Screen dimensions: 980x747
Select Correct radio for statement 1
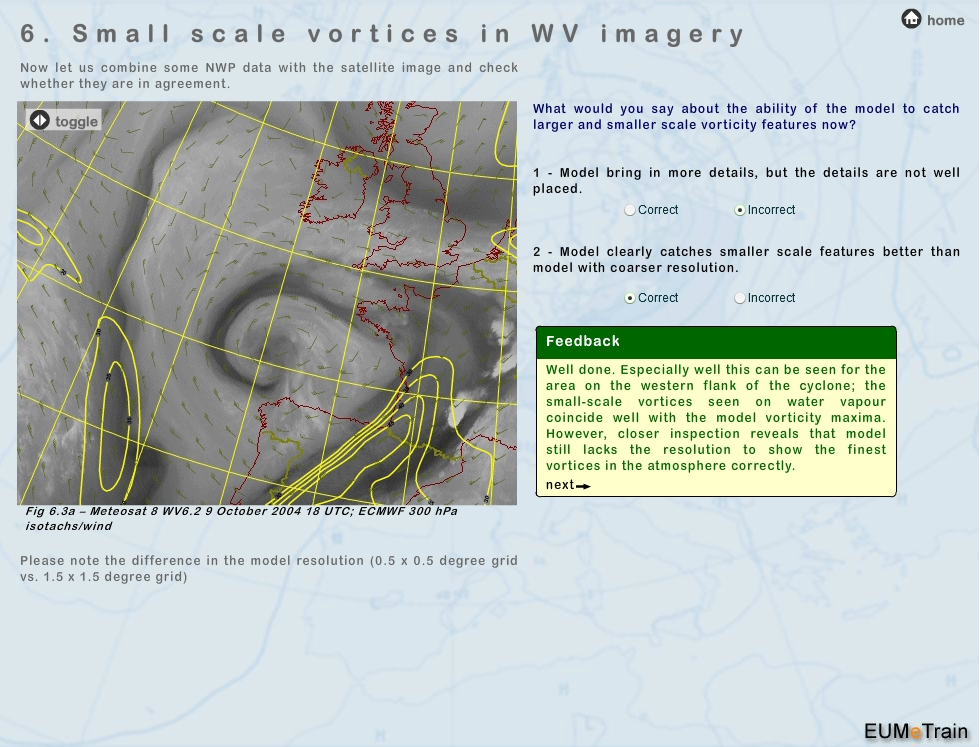pos(630,210)
